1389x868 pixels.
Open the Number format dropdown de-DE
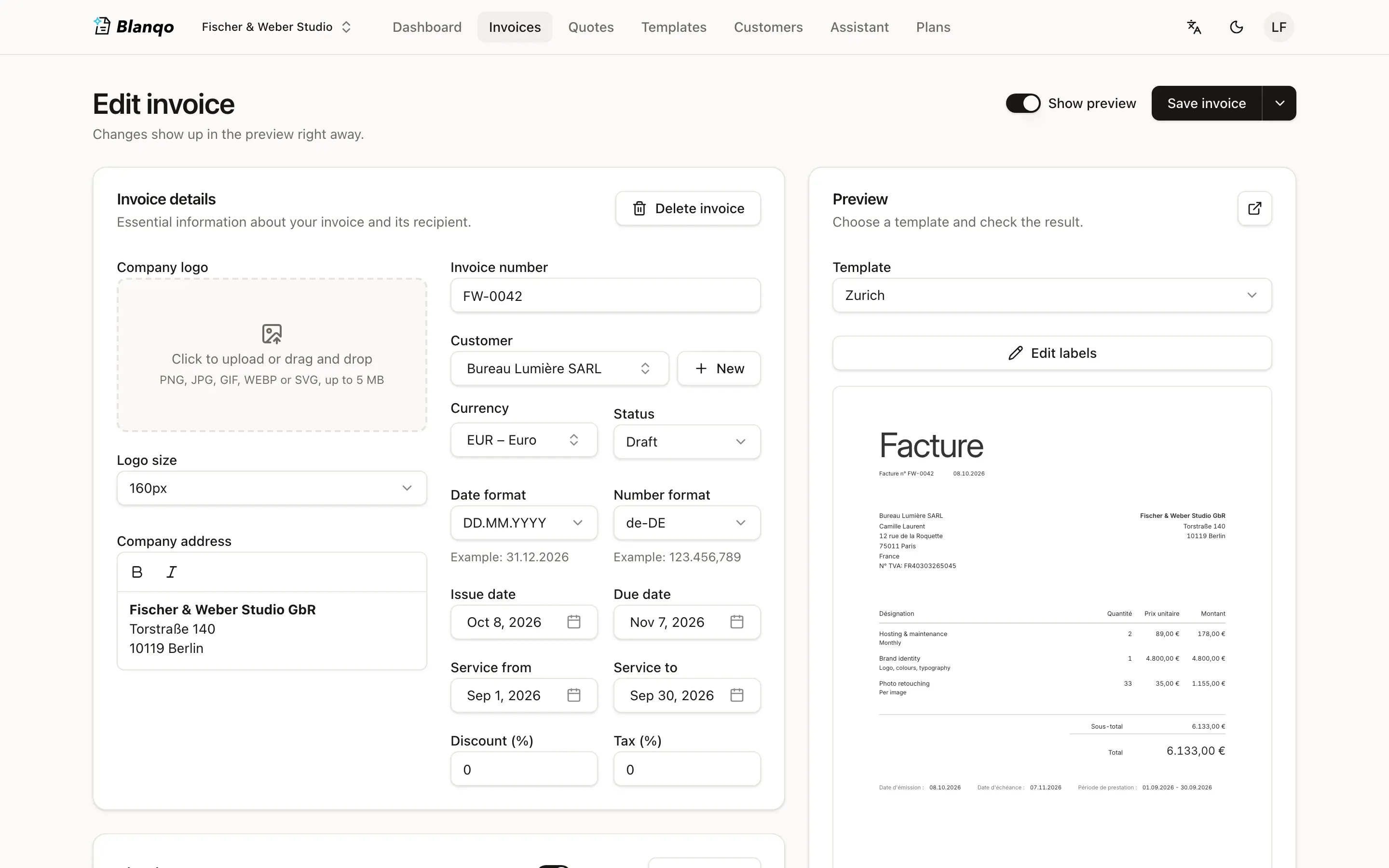pyautogui.click(x=687, y=522)
